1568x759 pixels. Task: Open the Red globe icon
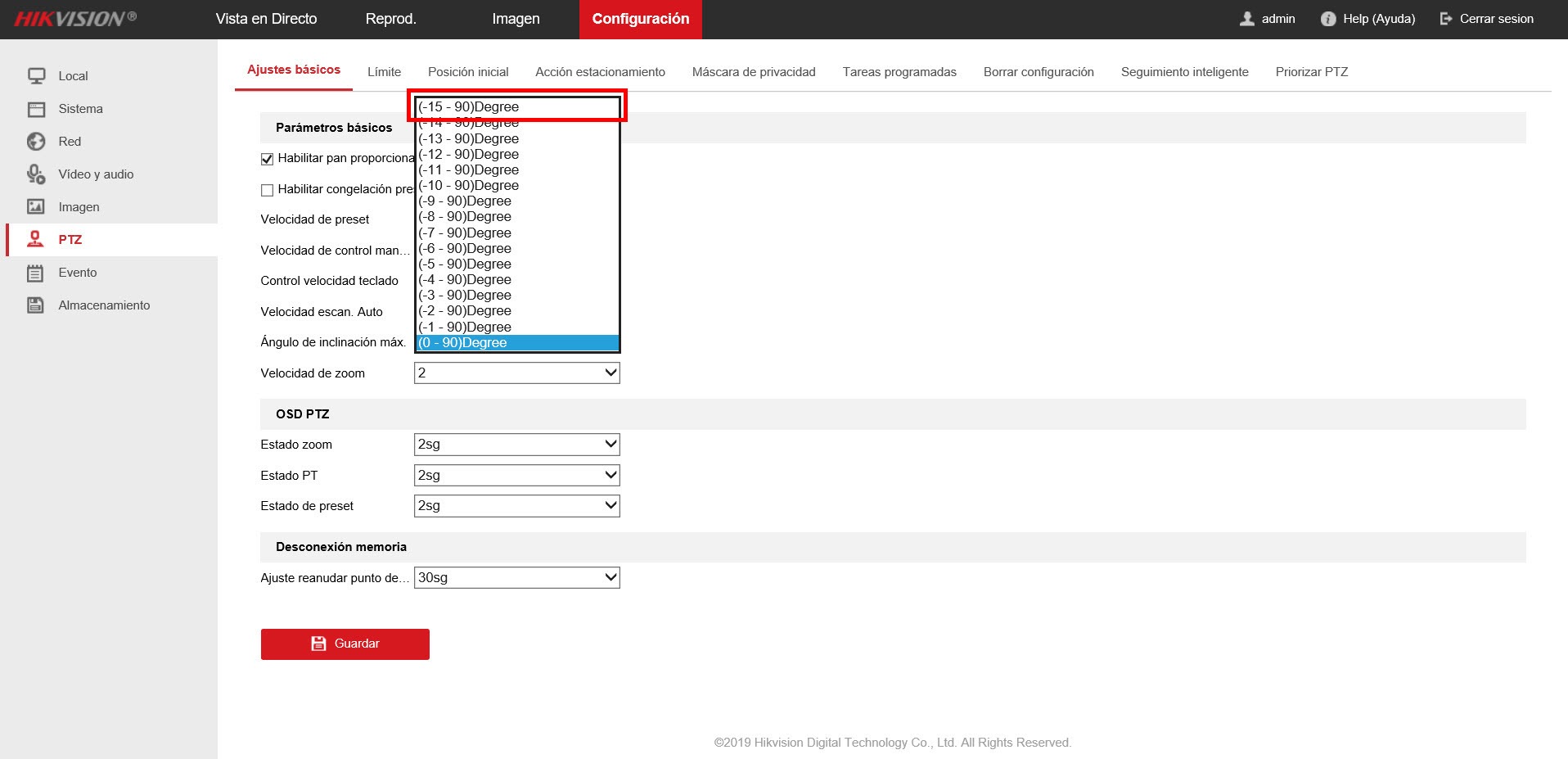(x=36, y=142)
